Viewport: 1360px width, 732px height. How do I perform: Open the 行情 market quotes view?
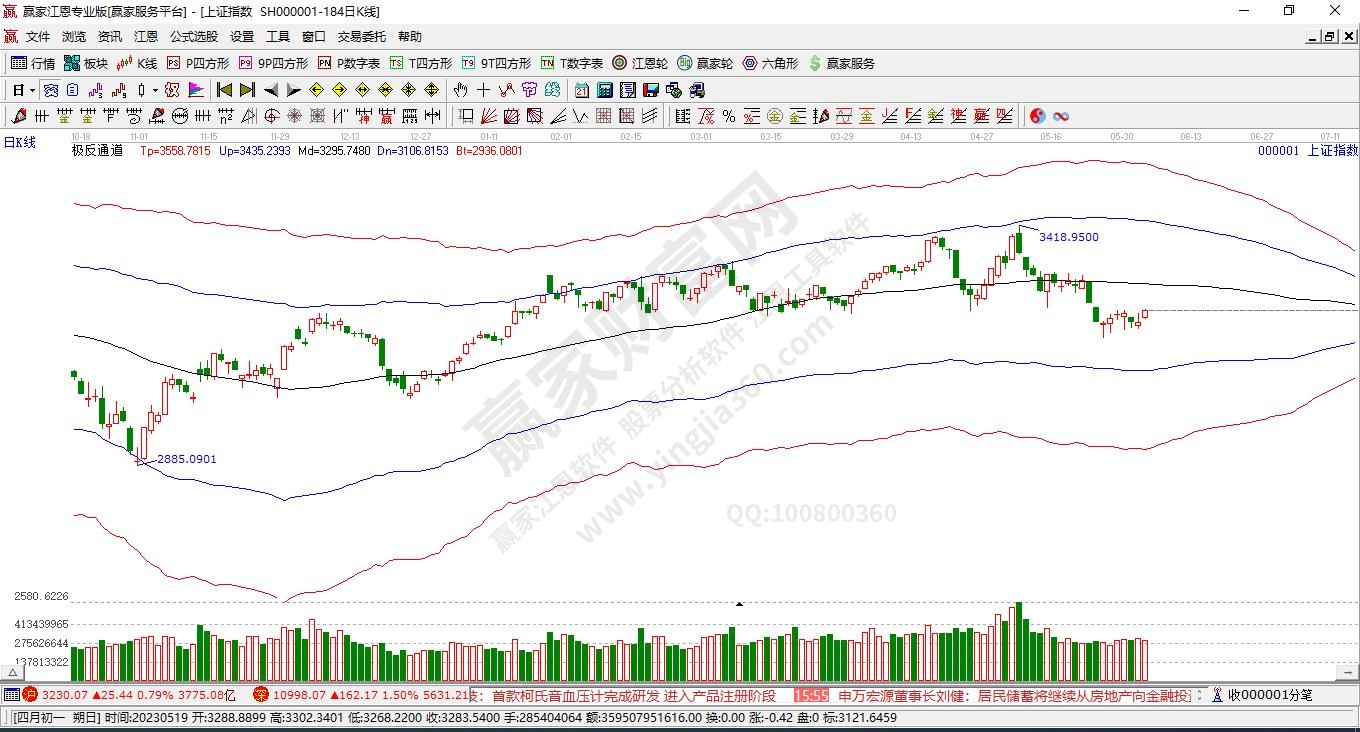32,63
